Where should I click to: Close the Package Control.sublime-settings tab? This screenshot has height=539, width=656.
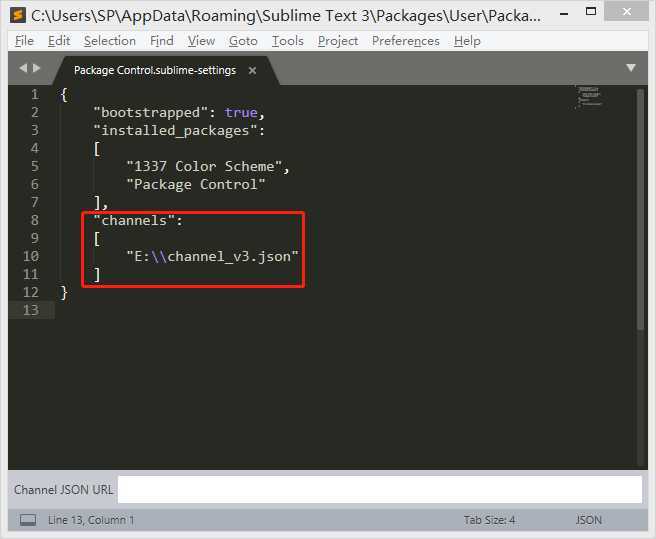[x=252, y=71]
